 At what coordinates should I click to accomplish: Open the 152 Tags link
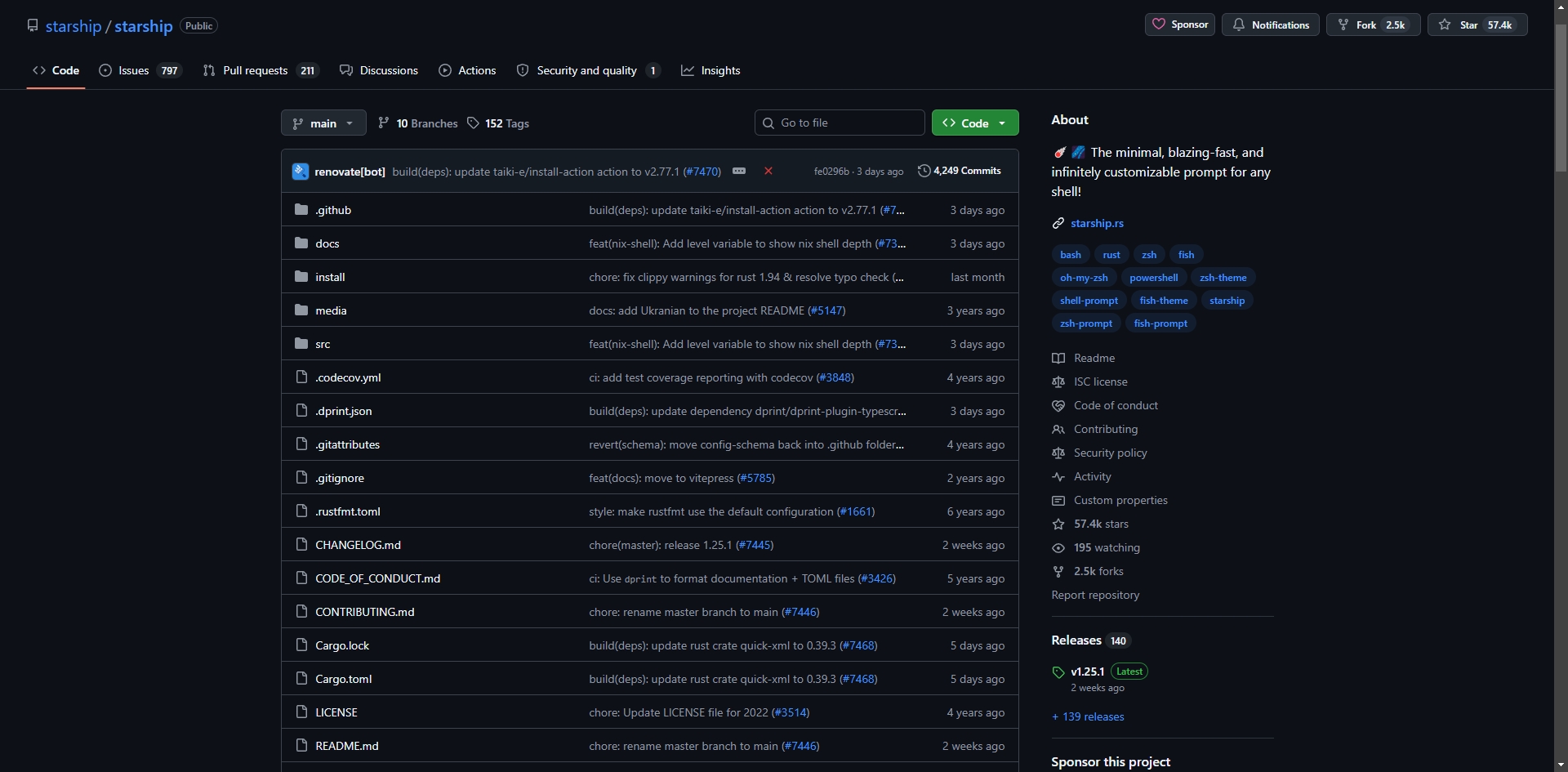coord(498,123)
